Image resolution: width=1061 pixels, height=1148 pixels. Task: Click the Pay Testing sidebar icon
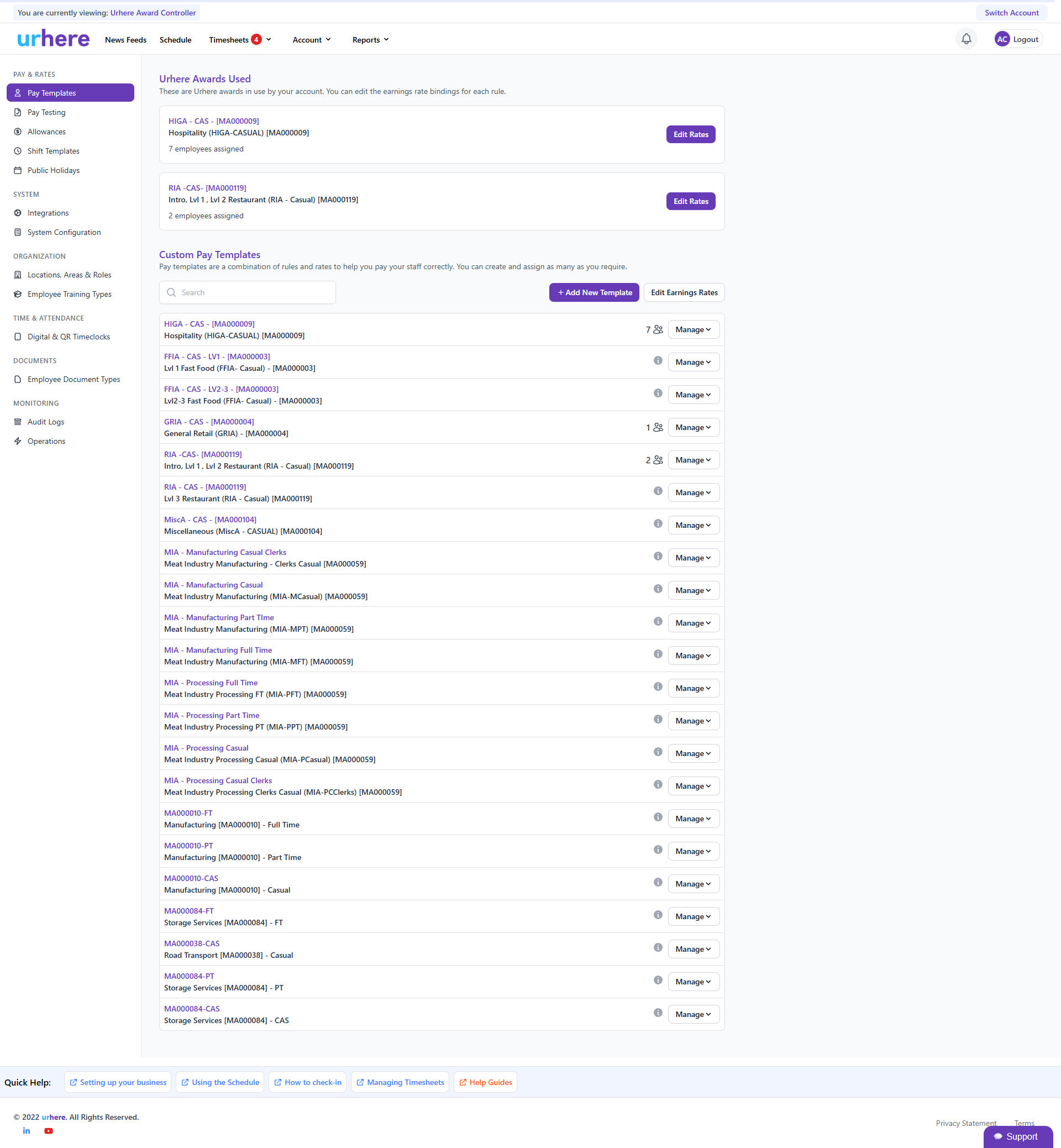(x=18, y=113)
